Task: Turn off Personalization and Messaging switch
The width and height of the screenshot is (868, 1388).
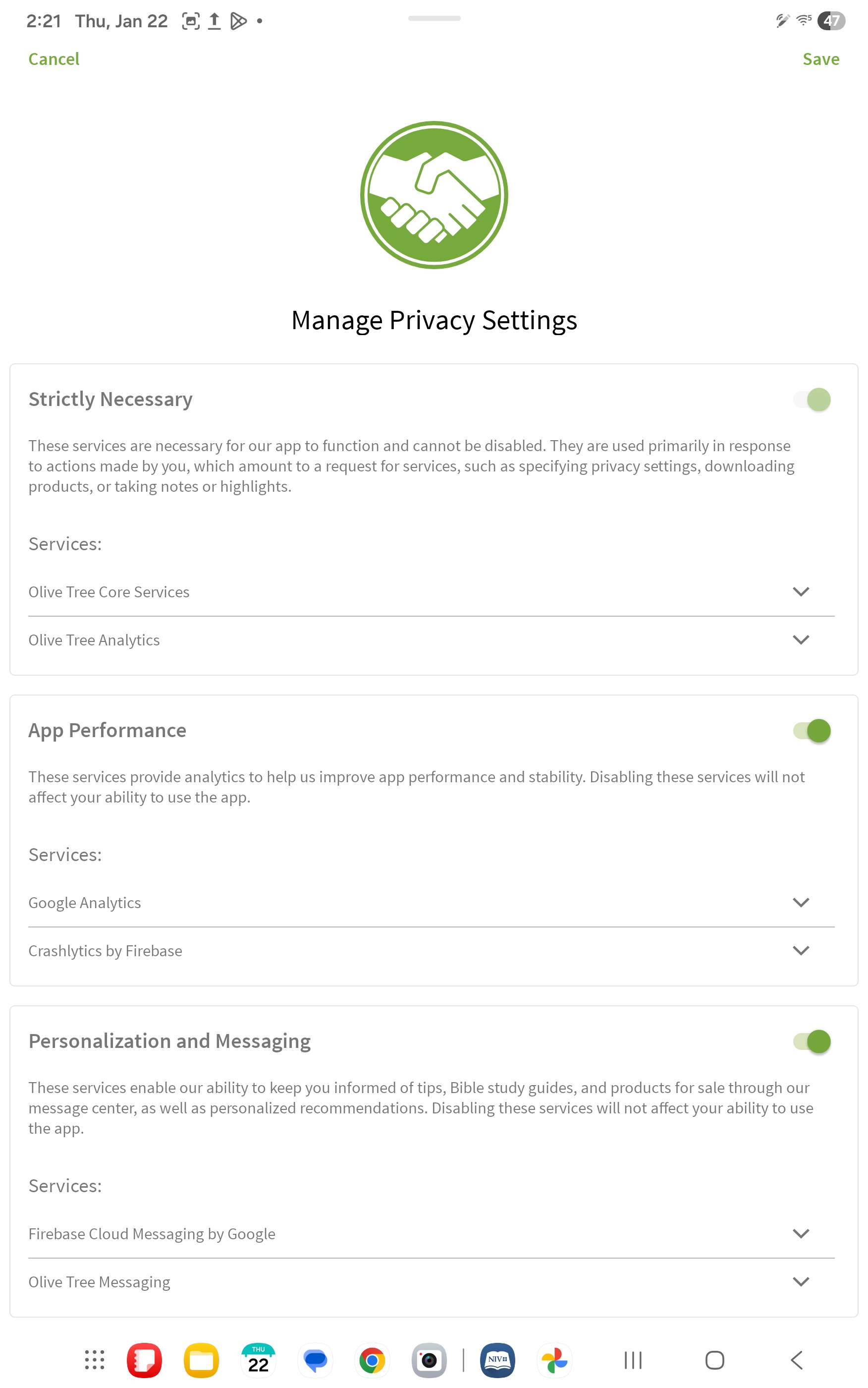Action: (812, 1041)
